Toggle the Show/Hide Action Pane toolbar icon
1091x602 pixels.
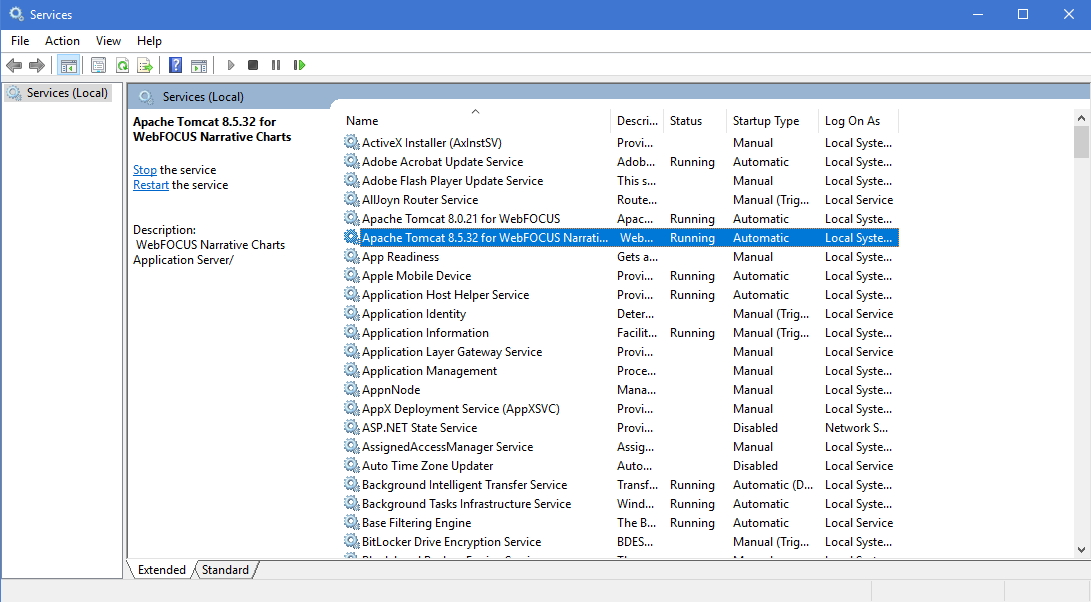199,65
